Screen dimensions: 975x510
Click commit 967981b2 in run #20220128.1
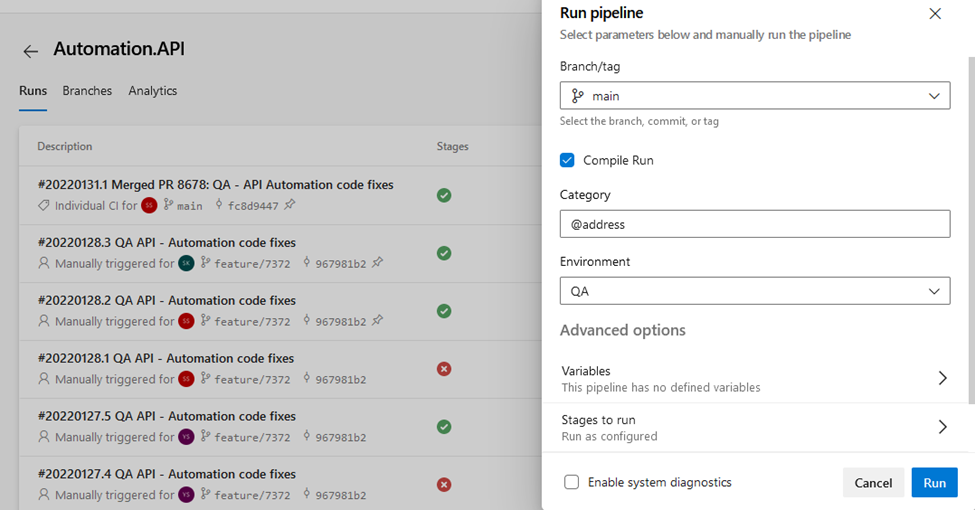[x=341, y=379]
